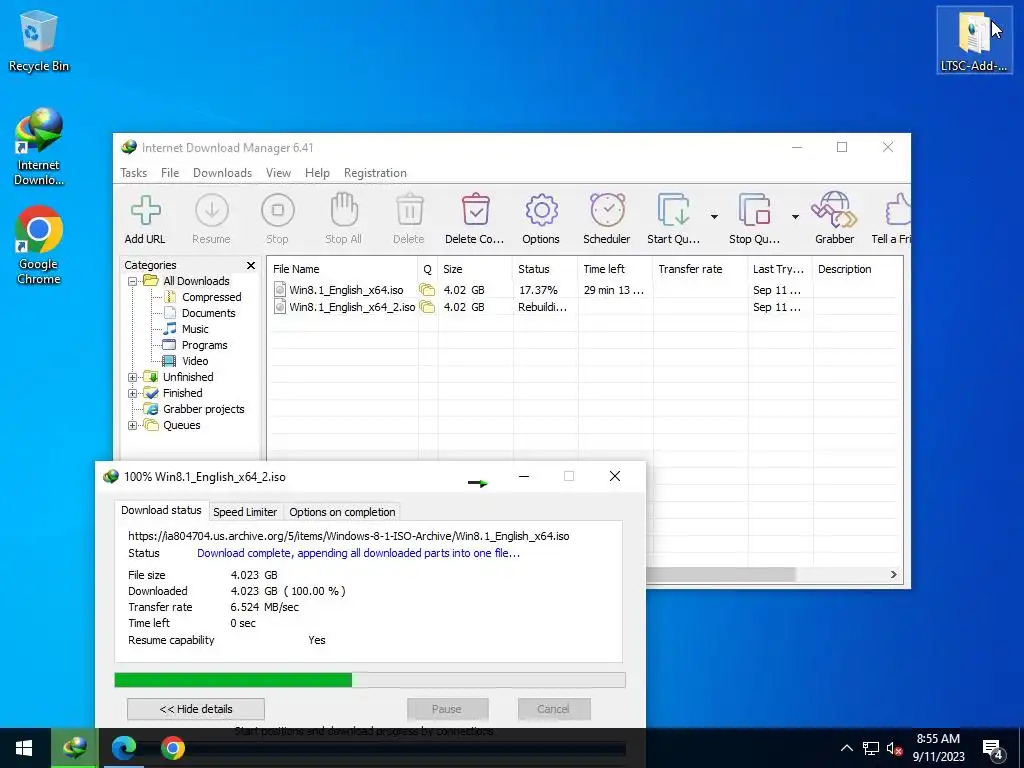Open the Tasks menu
The image size is (1024, 768).
point(133,173)
